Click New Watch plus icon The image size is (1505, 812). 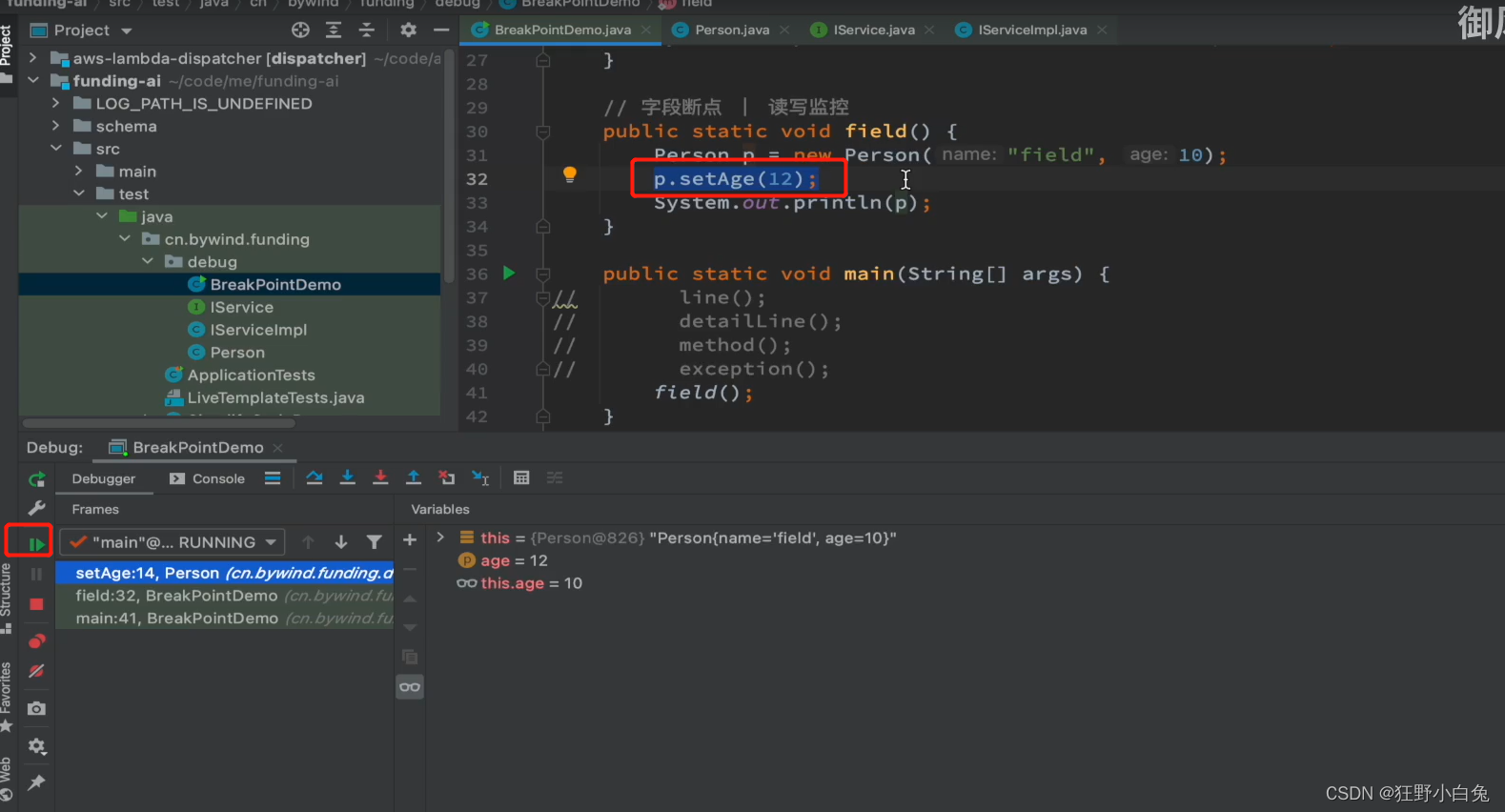tap(410, 539)
